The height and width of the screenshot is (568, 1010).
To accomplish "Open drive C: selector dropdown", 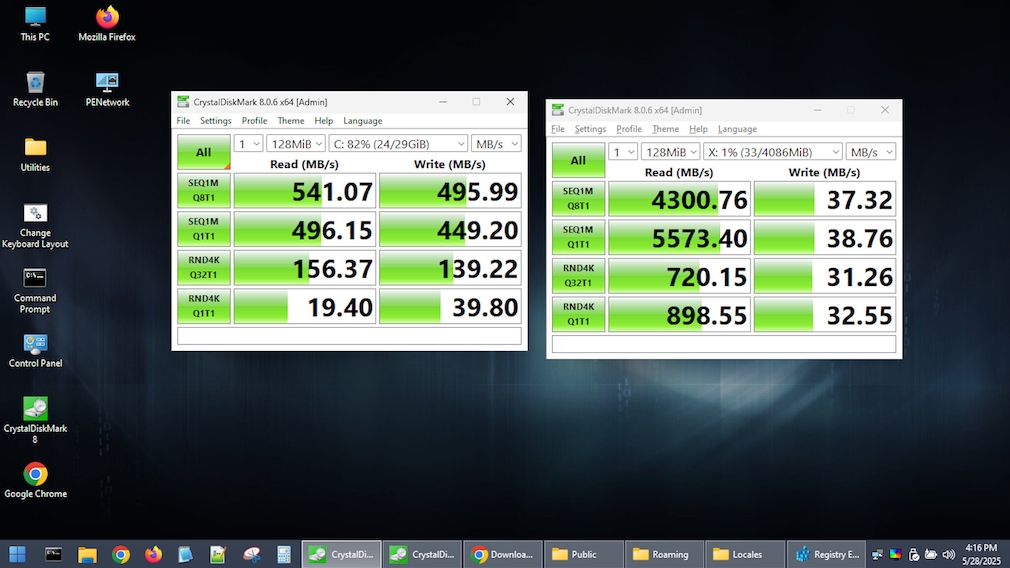I will click(x=398, y=144).
